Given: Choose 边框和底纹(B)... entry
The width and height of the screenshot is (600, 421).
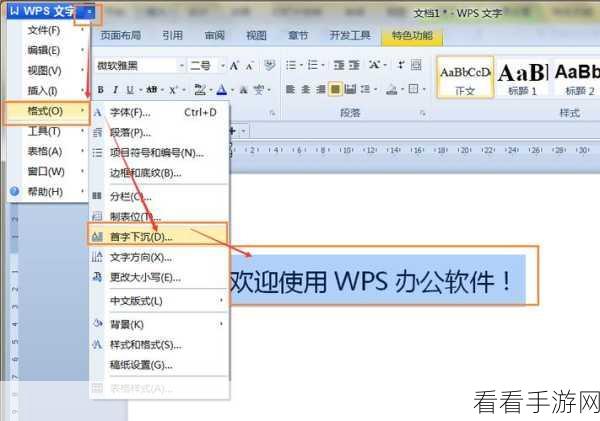Looking at the screenshot, I should coord(159,173).
